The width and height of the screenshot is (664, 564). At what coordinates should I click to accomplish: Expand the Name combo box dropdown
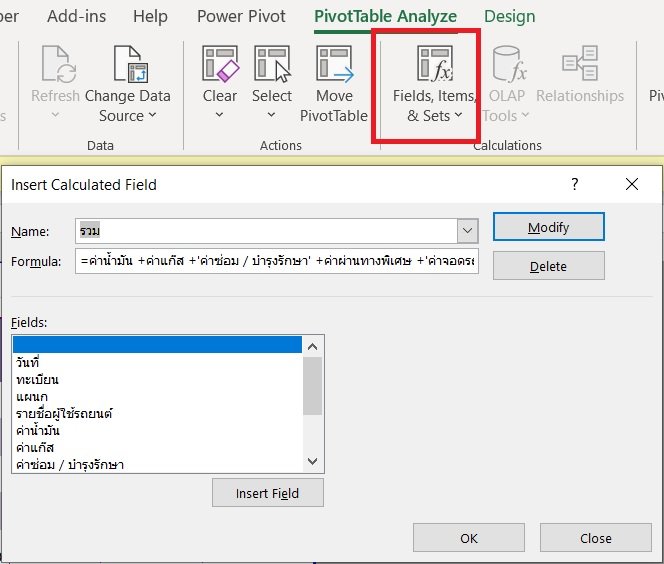click(467, 232)
